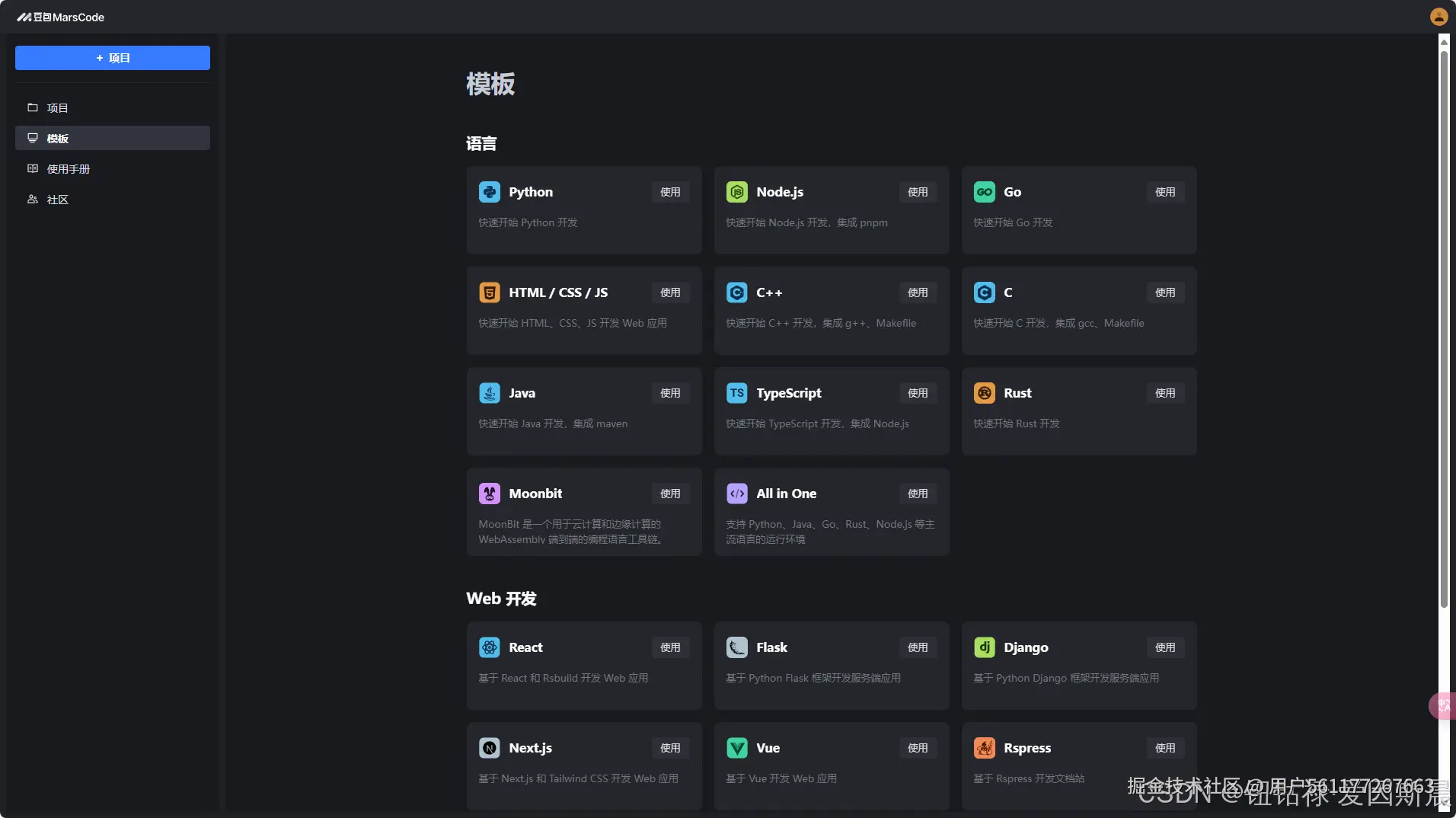This screenshot has height=818, width=1456.
Task: Open the 使用手册 sidebar entry
Action: point(113,169)
